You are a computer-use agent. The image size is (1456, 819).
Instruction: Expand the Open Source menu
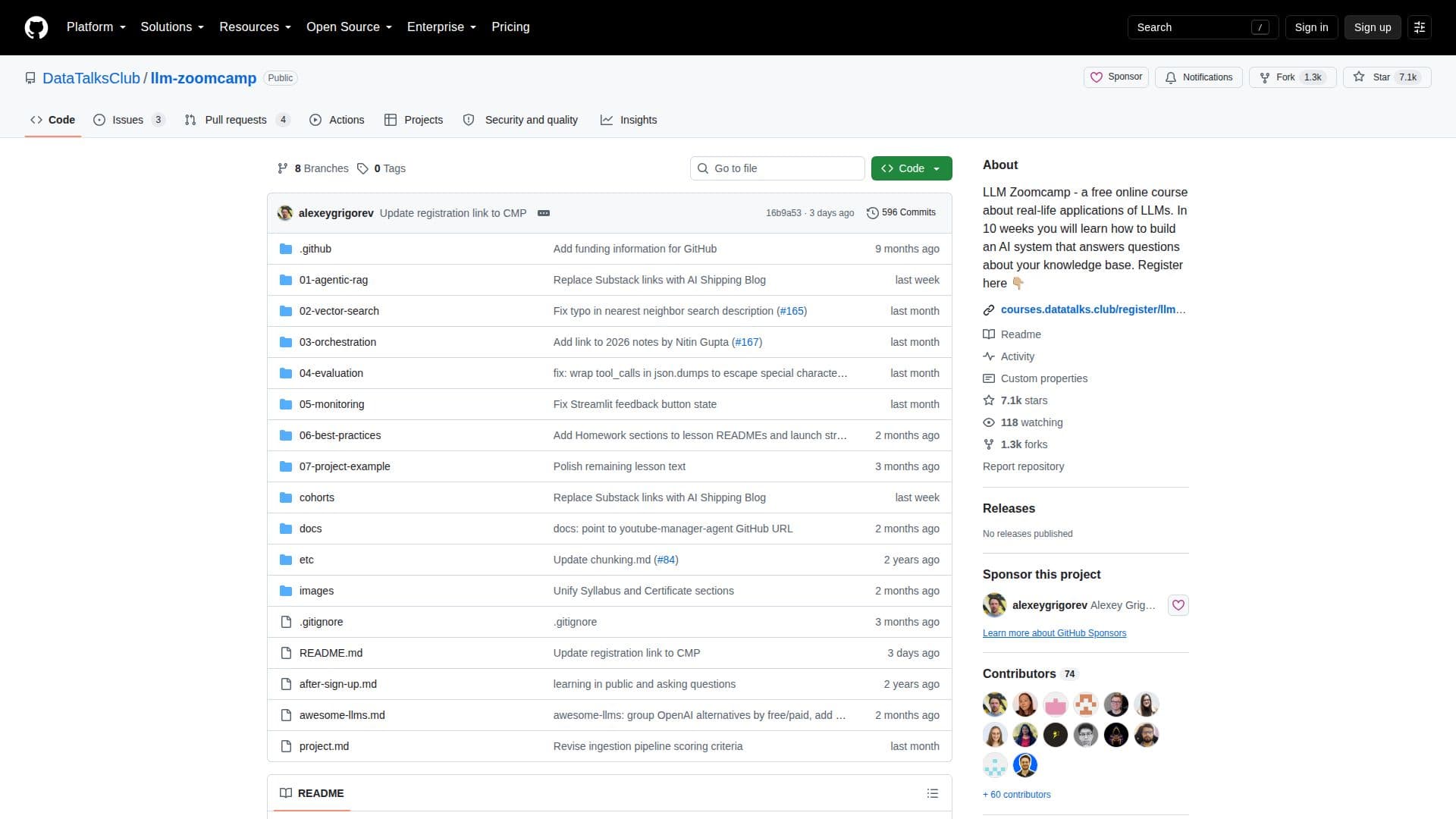(x=350, y=27)
